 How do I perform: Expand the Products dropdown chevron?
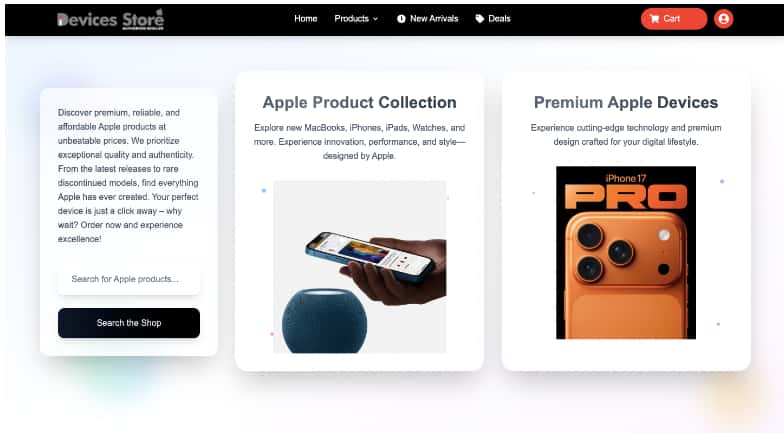pyautogui.click(x=376, y=19)
